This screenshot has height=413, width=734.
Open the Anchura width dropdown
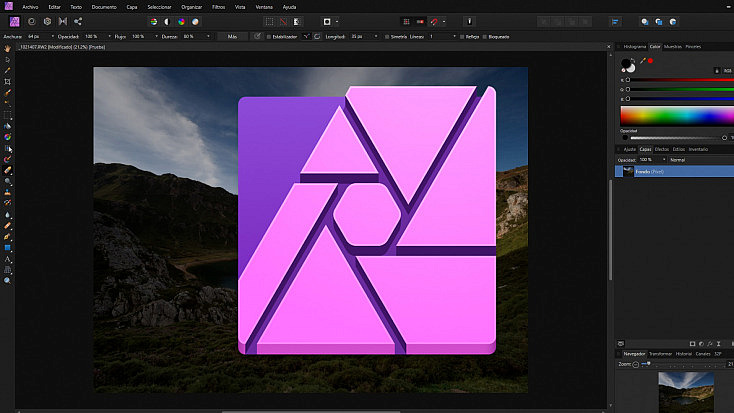click(52, 37)
